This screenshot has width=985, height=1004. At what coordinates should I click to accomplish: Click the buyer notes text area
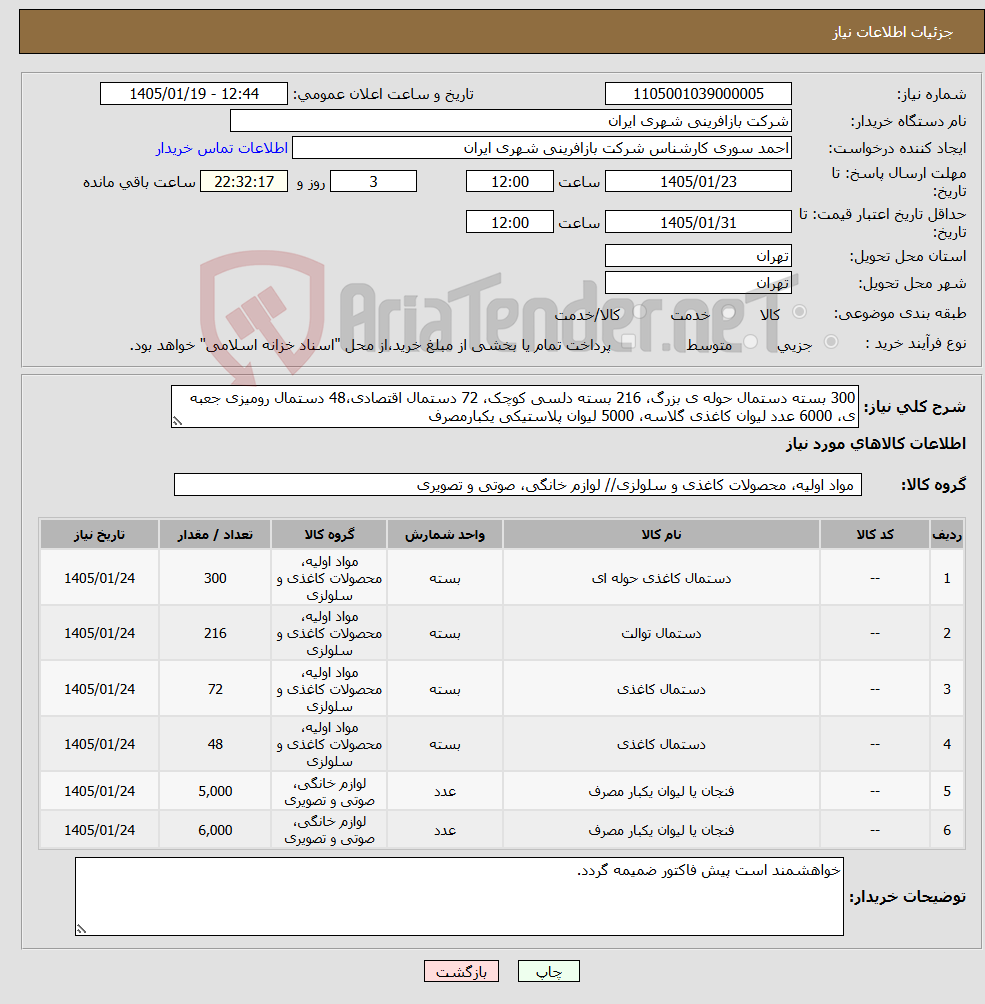click(459, 896)
